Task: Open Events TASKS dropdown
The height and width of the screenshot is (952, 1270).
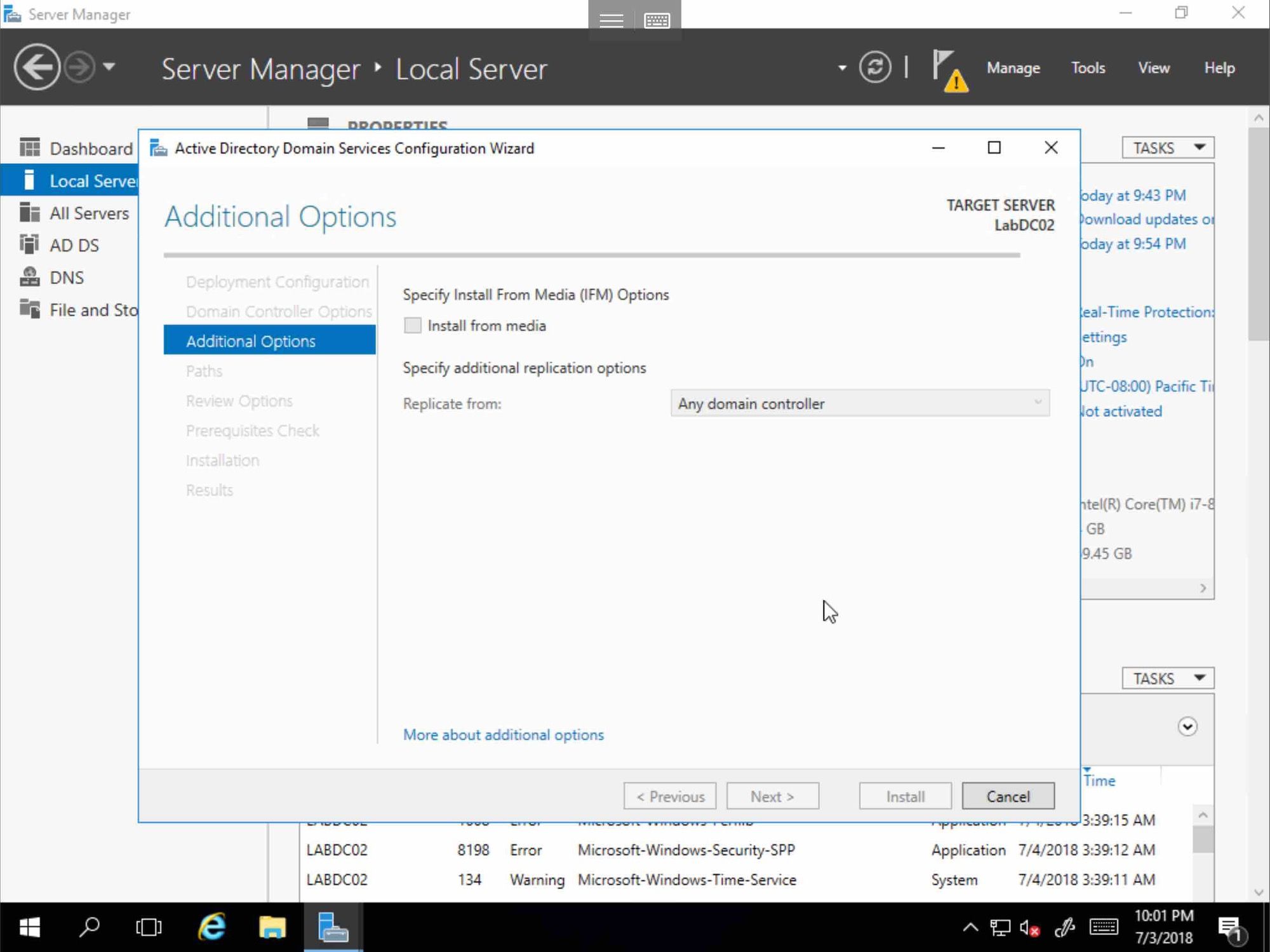Action: point(1168,678)
